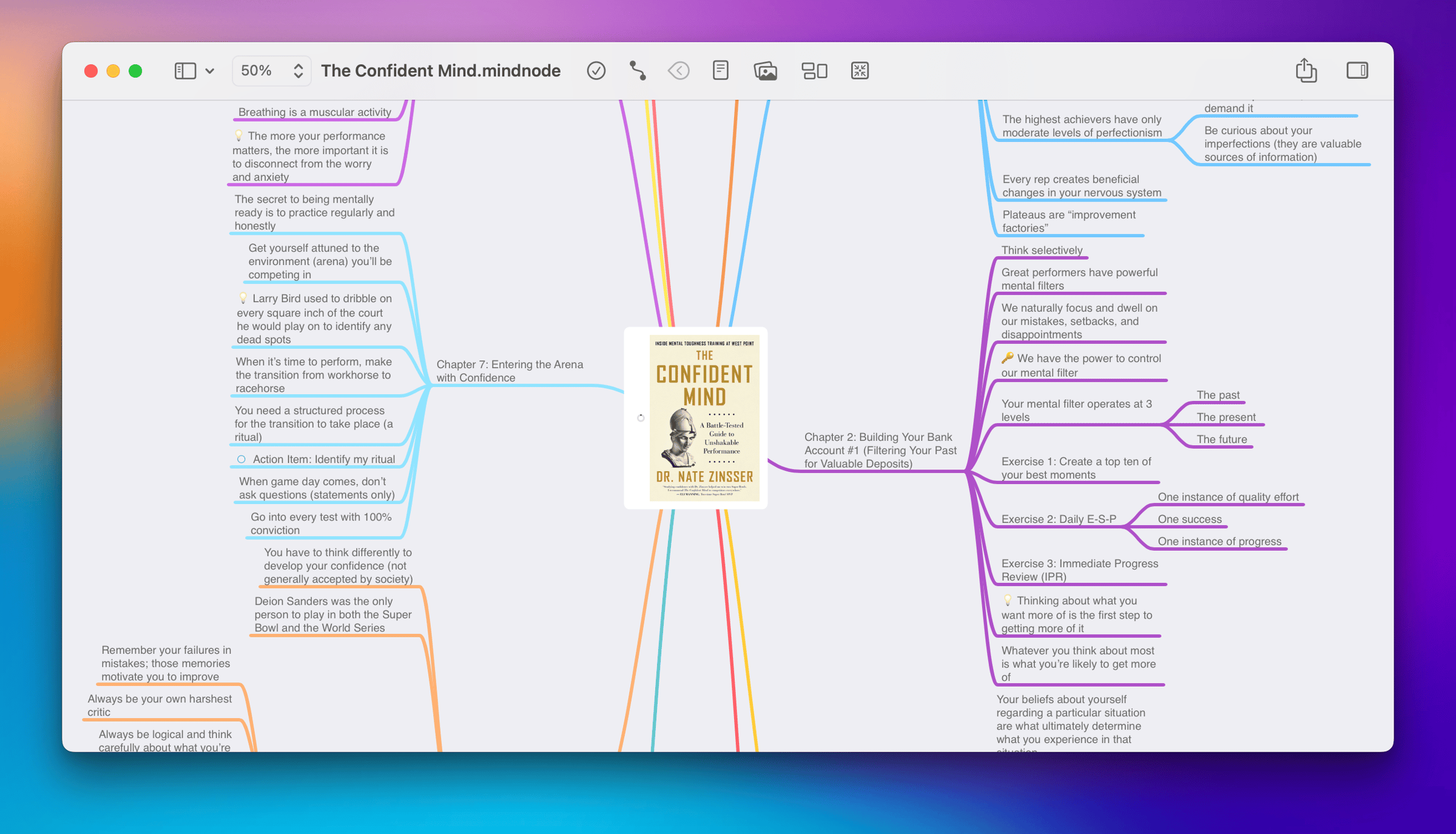The height and width of the screenshot is (834, 1456).
Task: Select "Your mental filter operates at 3 levels"
Action: coord(1076,410)
